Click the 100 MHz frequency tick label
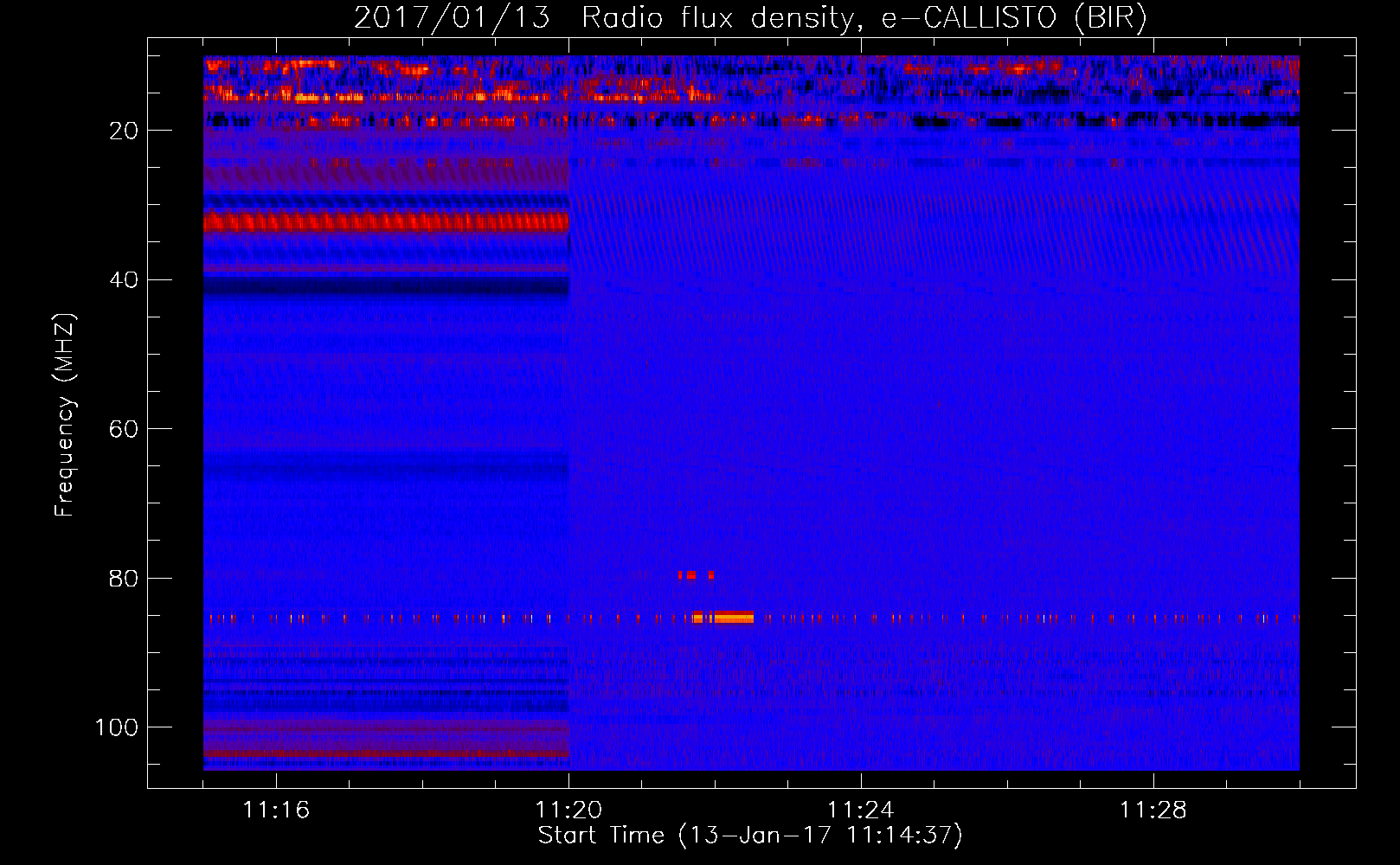This screenshot has height=865, width=1400. [117, 727]
